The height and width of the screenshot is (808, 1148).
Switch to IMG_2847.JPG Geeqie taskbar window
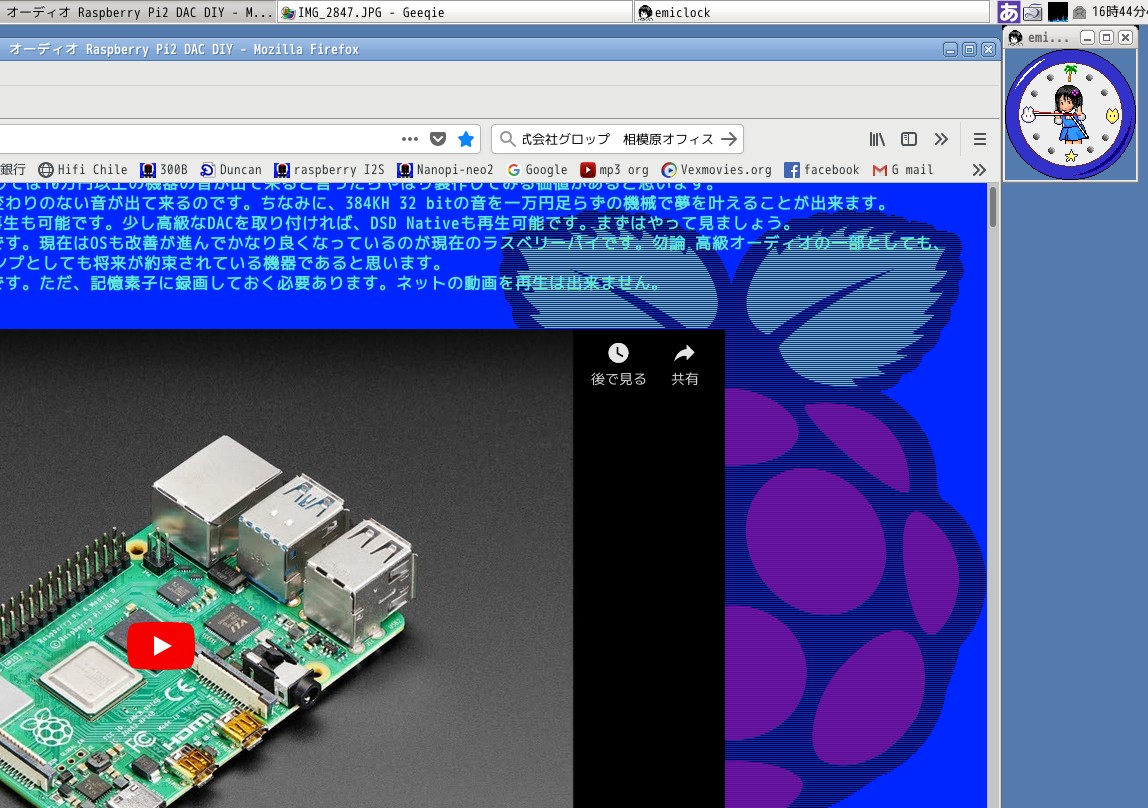coord(370,12)
